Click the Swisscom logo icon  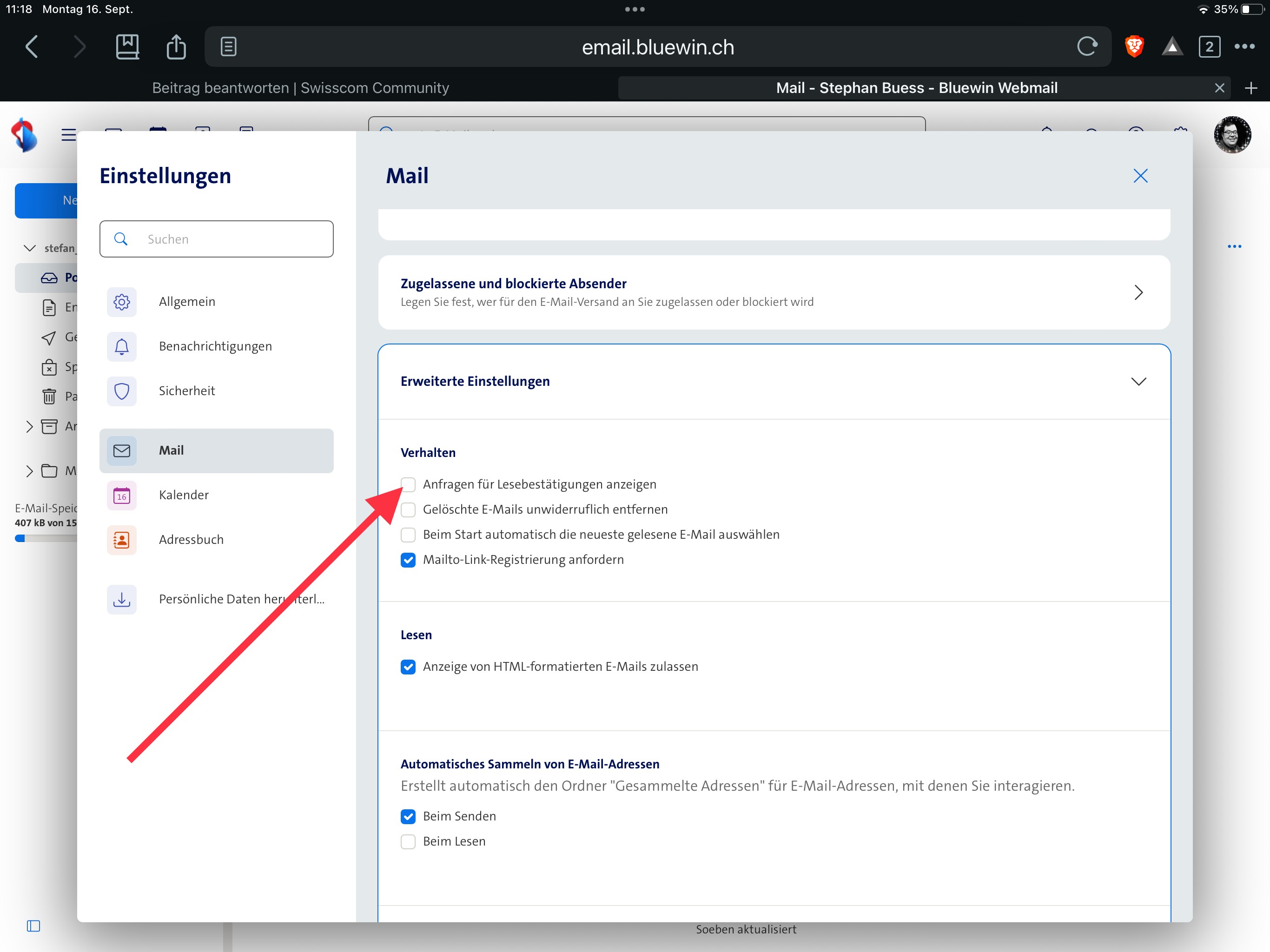pos(24,135)
